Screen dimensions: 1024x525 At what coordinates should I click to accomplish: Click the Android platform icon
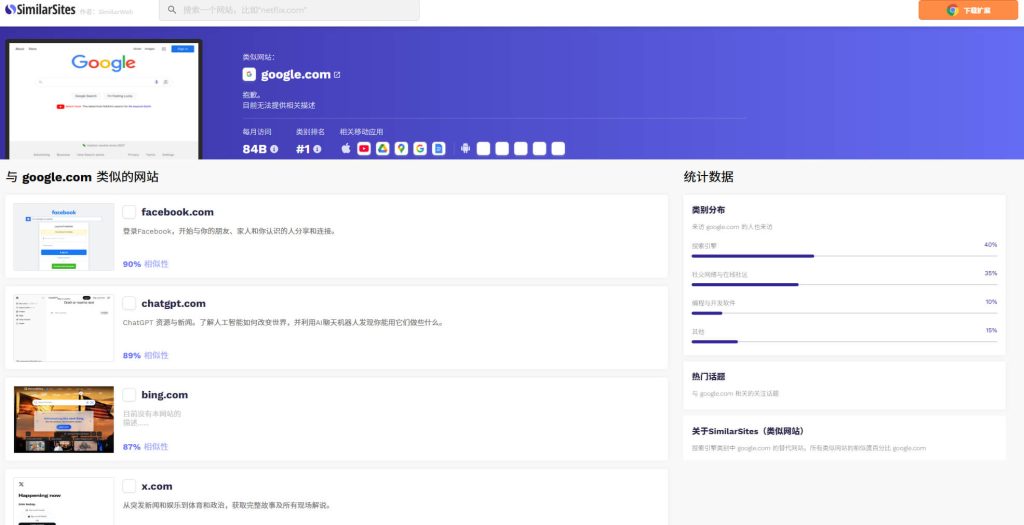(465, 149)
